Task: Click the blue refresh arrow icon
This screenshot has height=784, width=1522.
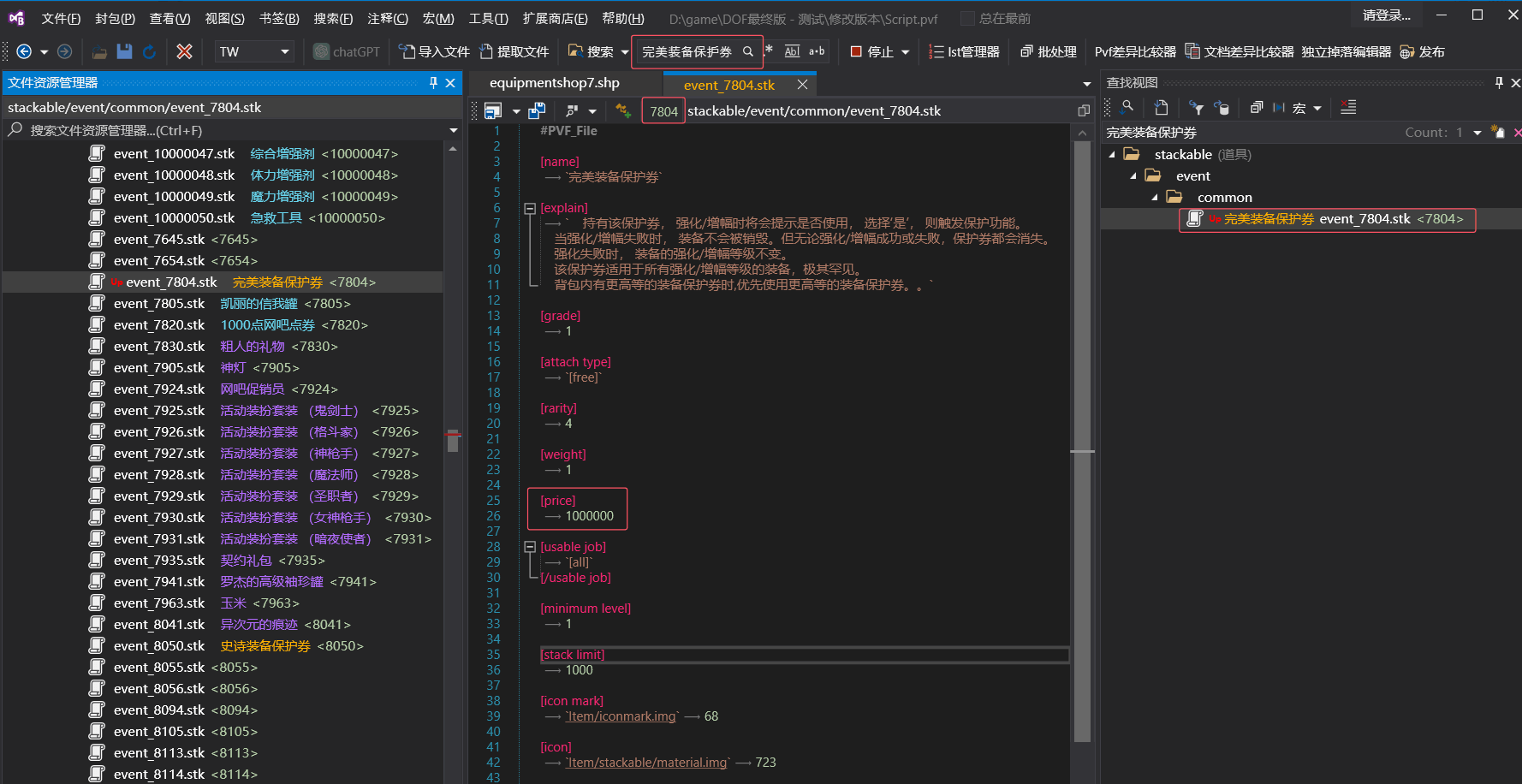Action: [150, 51]
